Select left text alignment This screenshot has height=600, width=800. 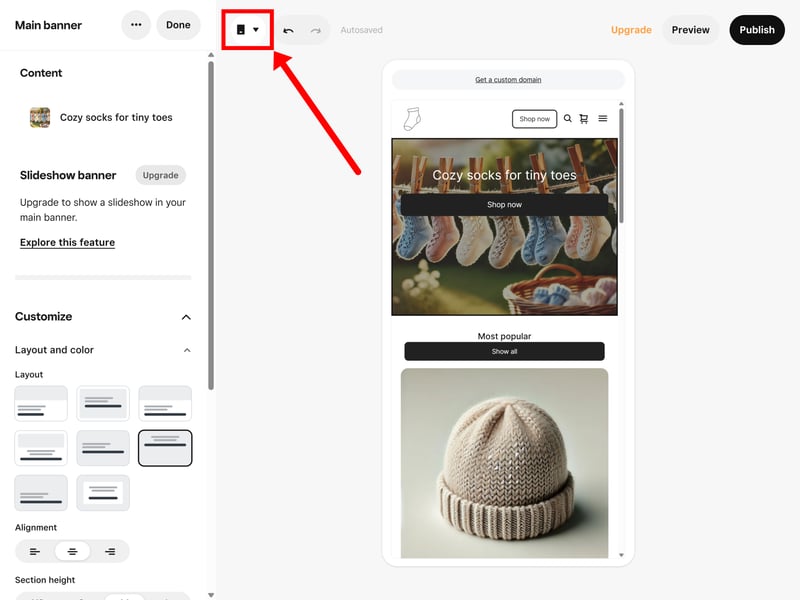coord(35,551)
